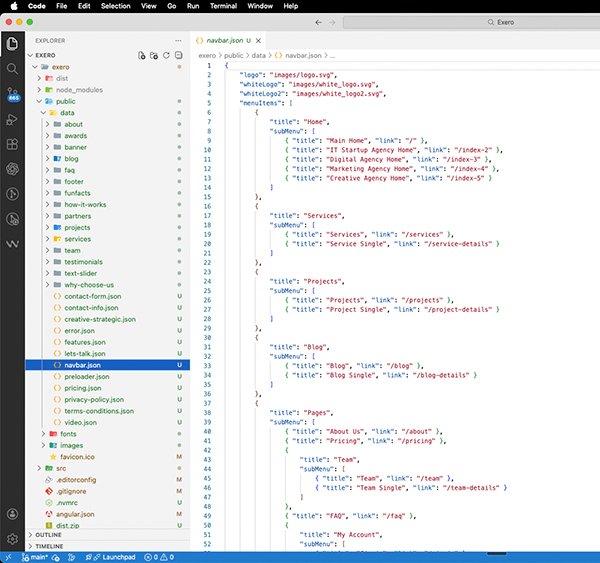The width and height of the screenshot is (600, 563).
Task: Refresh the explorer file tree
Action: [166, 55]
